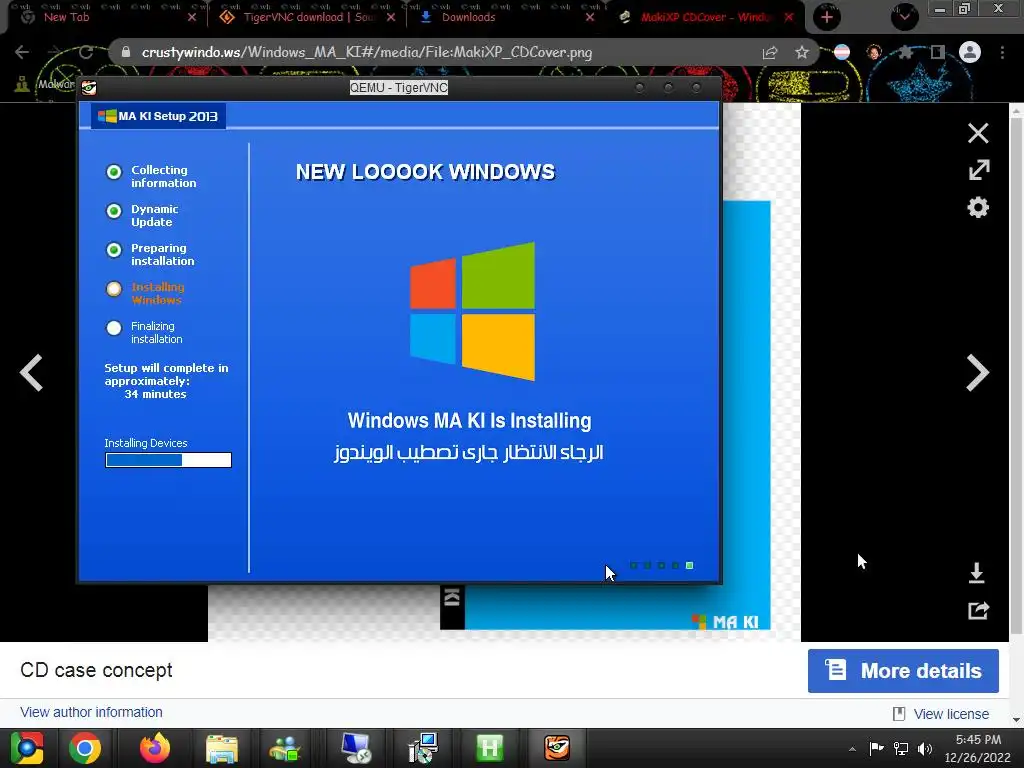The image size is (1024, 768).
Task: Open image in fullscreen with diagonal arrows icon
Action: point(978,170)
